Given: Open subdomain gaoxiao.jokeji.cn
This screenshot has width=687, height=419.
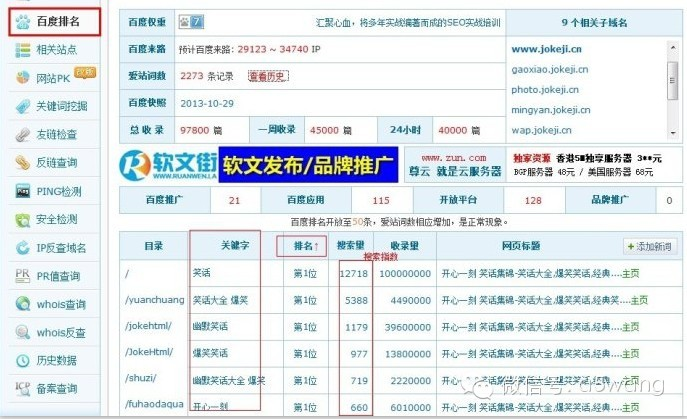Looking at the screenshot, I should click(550, 69).
